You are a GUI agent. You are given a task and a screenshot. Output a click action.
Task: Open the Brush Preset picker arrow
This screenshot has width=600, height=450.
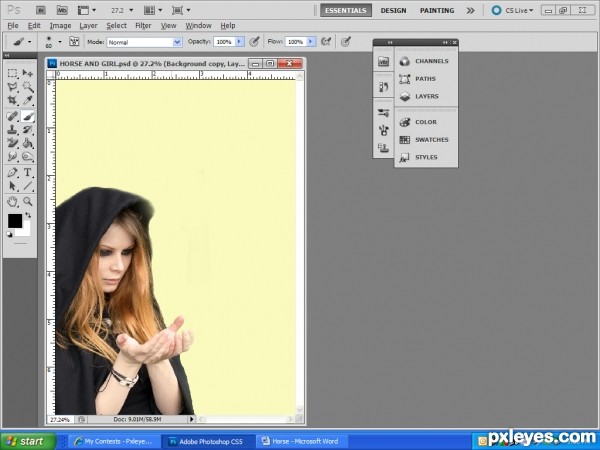[x=60, y=41]
